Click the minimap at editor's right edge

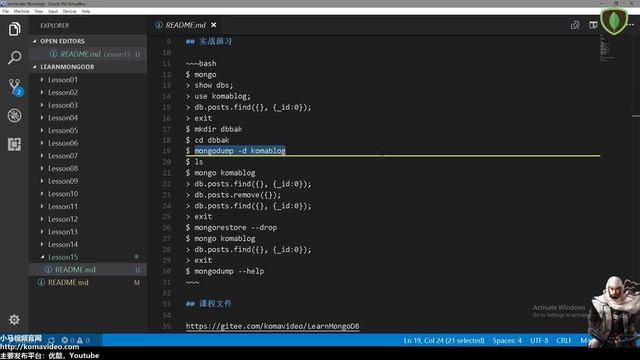pos(607,49)
